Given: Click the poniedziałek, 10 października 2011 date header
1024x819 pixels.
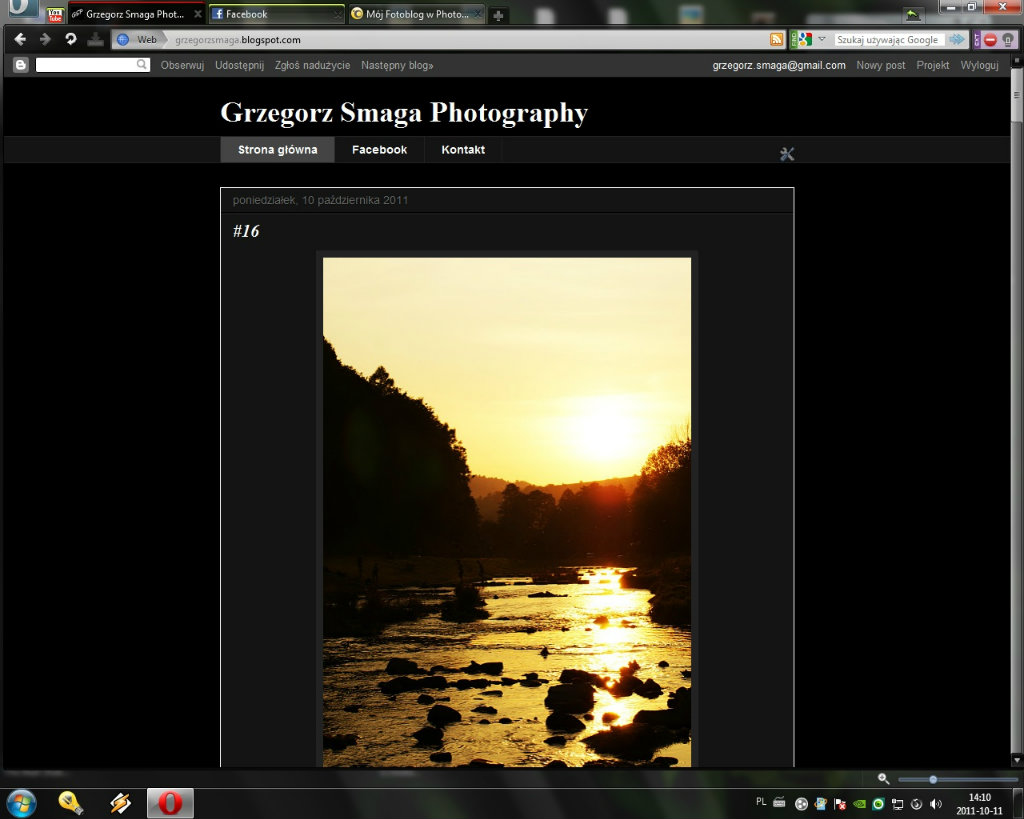Looking at the screenshot, I should tap(320, 200).
